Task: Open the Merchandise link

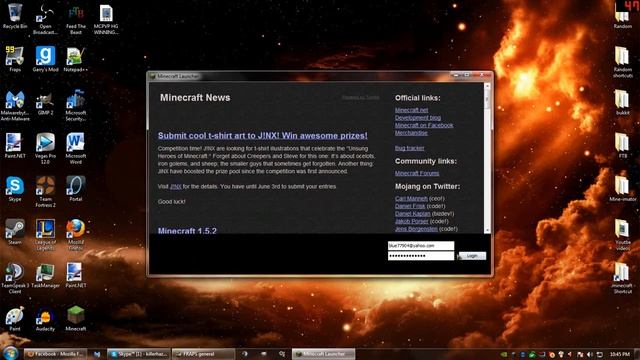Action: (x=411, y=133)
